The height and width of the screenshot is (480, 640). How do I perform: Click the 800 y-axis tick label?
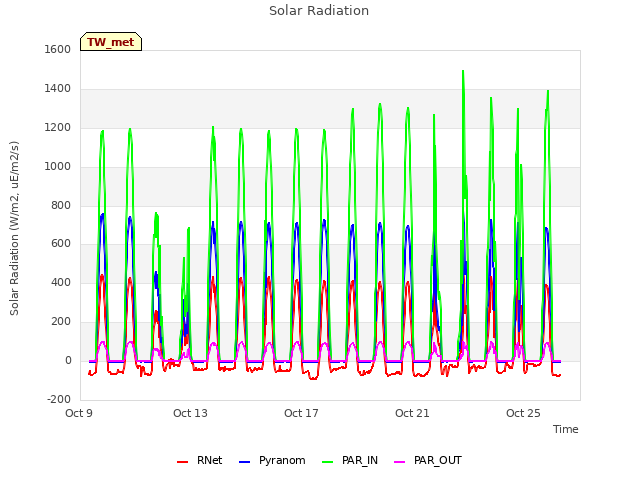pyautogui.click(x=61, y=205)
